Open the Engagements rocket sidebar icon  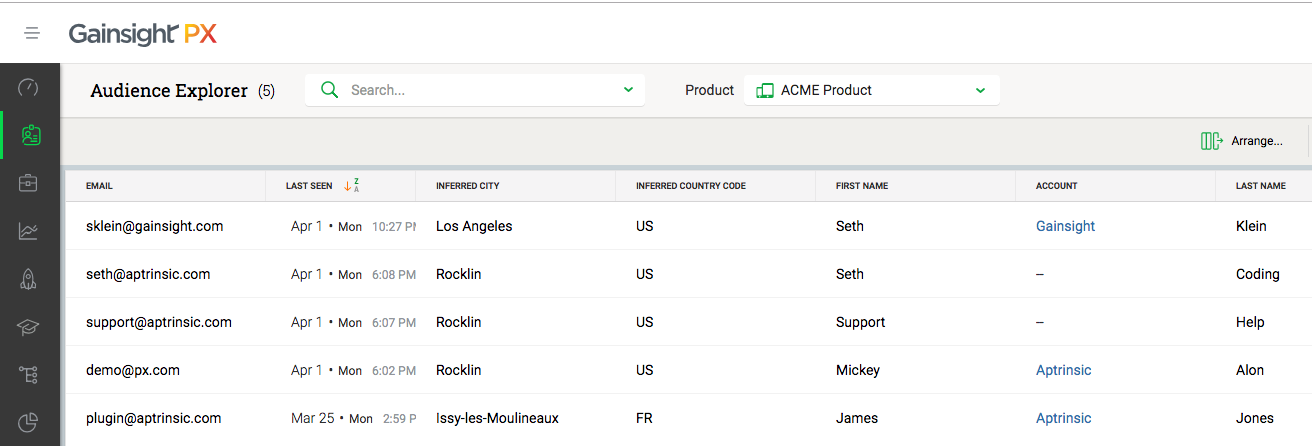tap(29, 279)
